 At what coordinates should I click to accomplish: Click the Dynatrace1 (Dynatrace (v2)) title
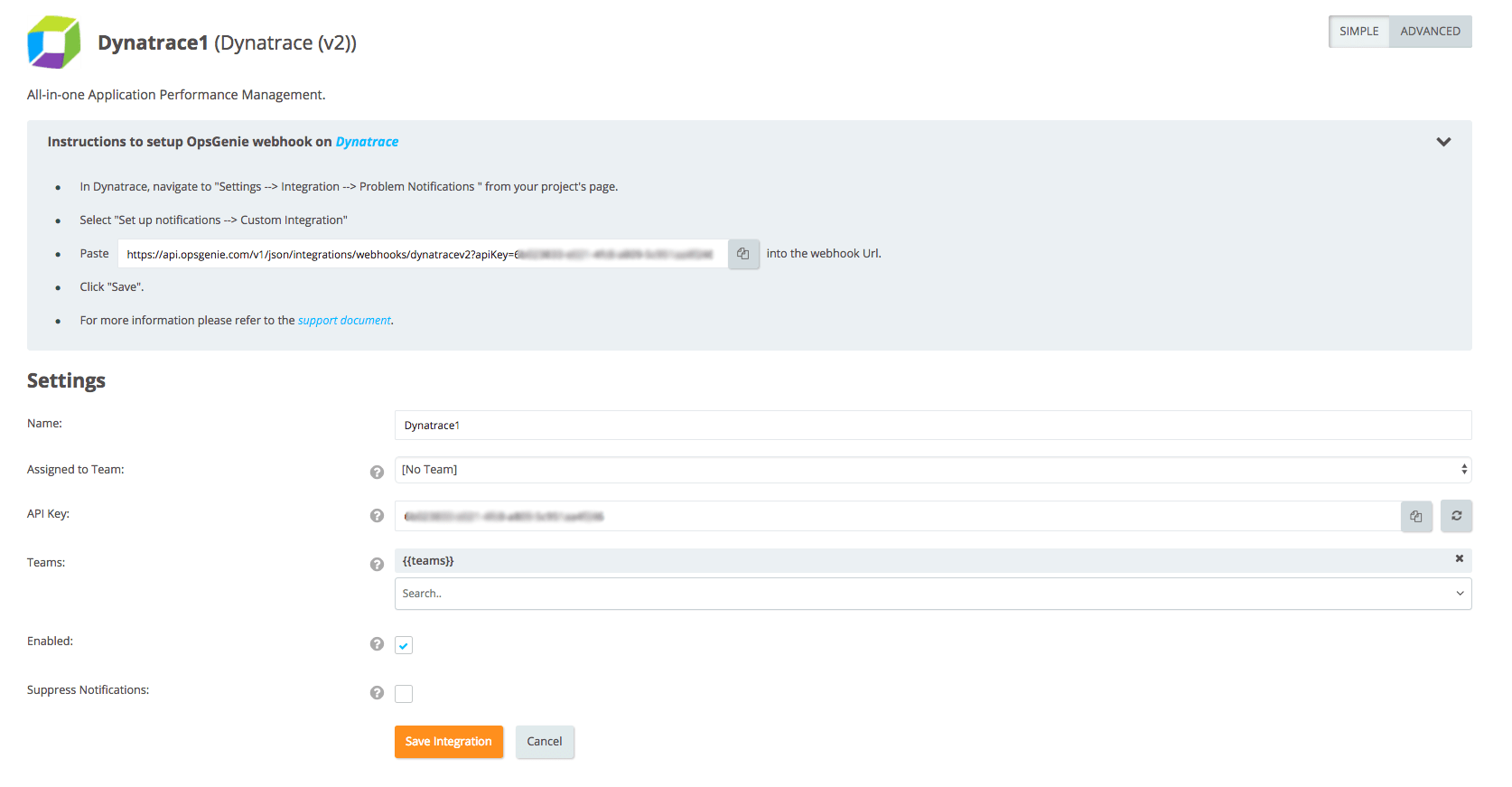(x=227, y=42)
